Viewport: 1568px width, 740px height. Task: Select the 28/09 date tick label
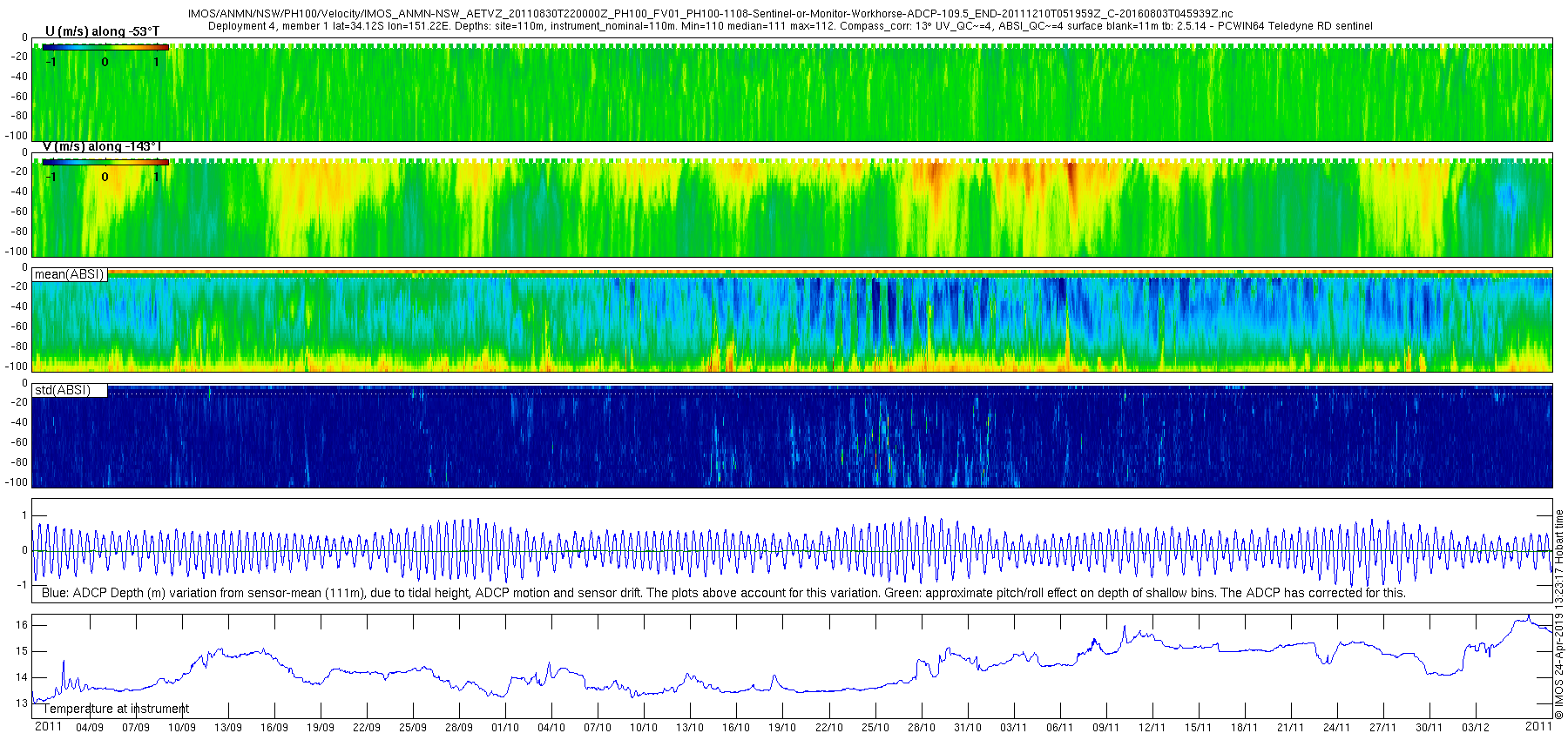[459, 728]
